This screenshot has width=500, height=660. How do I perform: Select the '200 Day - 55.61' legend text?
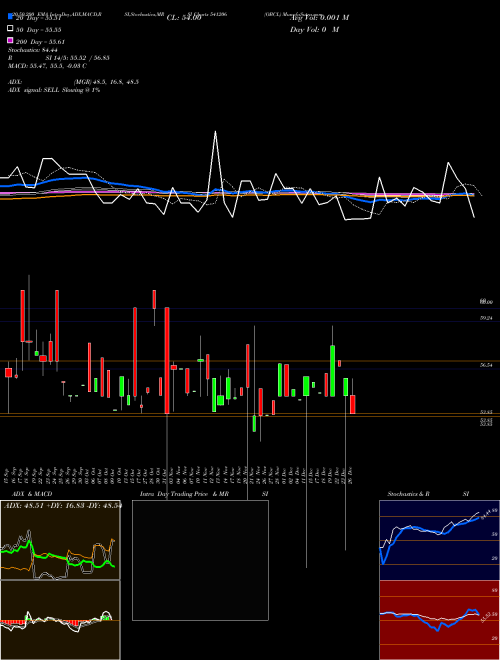(x=40, y=42)
